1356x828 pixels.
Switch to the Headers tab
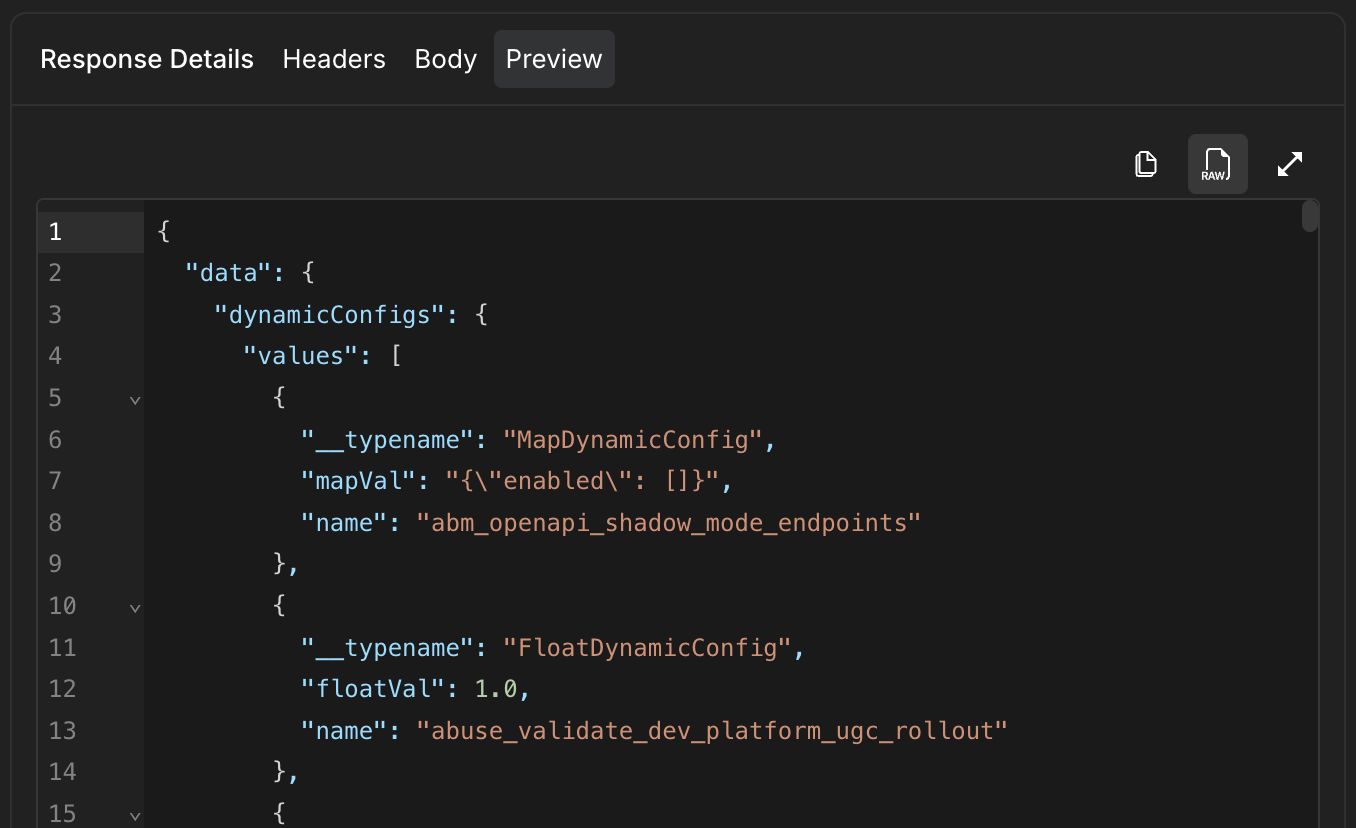click(x=333, y=59)
